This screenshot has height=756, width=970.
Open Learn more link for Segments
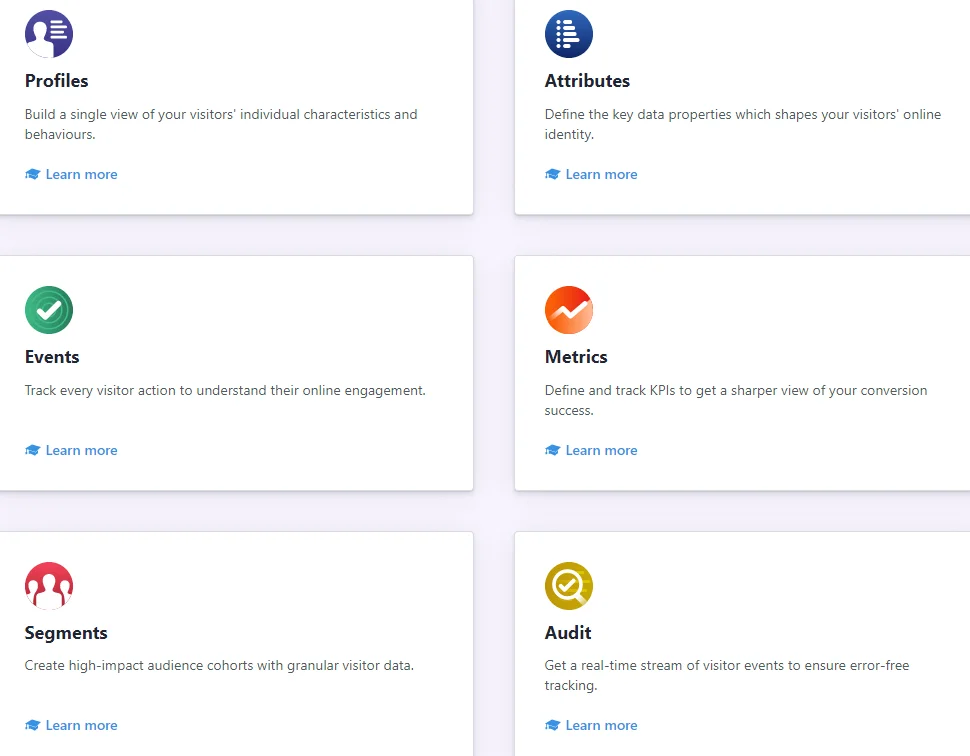click(x=81, y=725)
